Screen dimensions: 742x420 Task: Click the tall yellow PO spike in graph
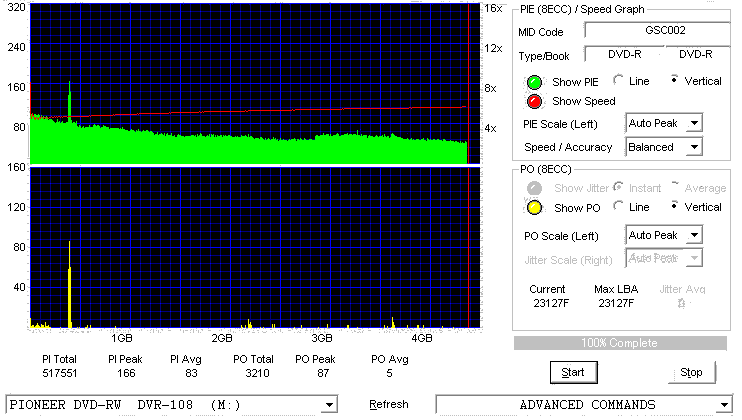70,284
